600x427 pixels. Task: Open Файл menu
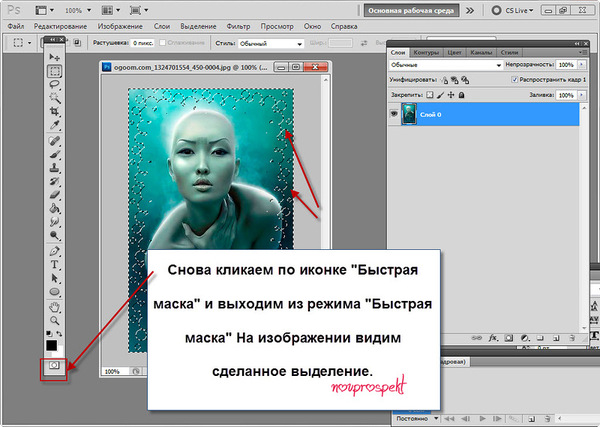point(16,26)
